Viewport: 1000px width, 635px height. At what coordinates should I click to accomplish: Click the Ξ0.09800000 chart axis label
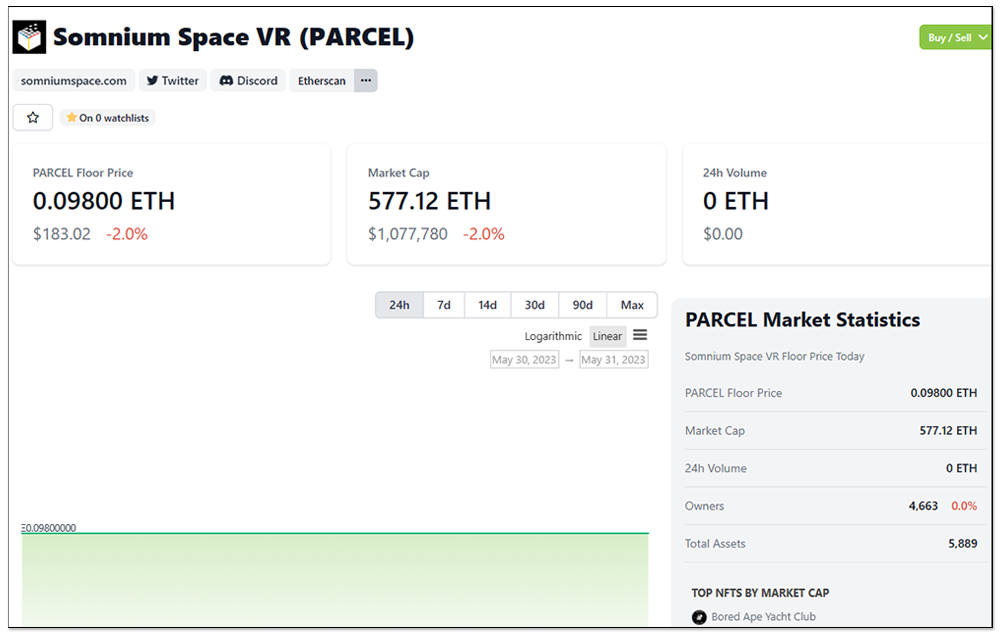point(49,528)
